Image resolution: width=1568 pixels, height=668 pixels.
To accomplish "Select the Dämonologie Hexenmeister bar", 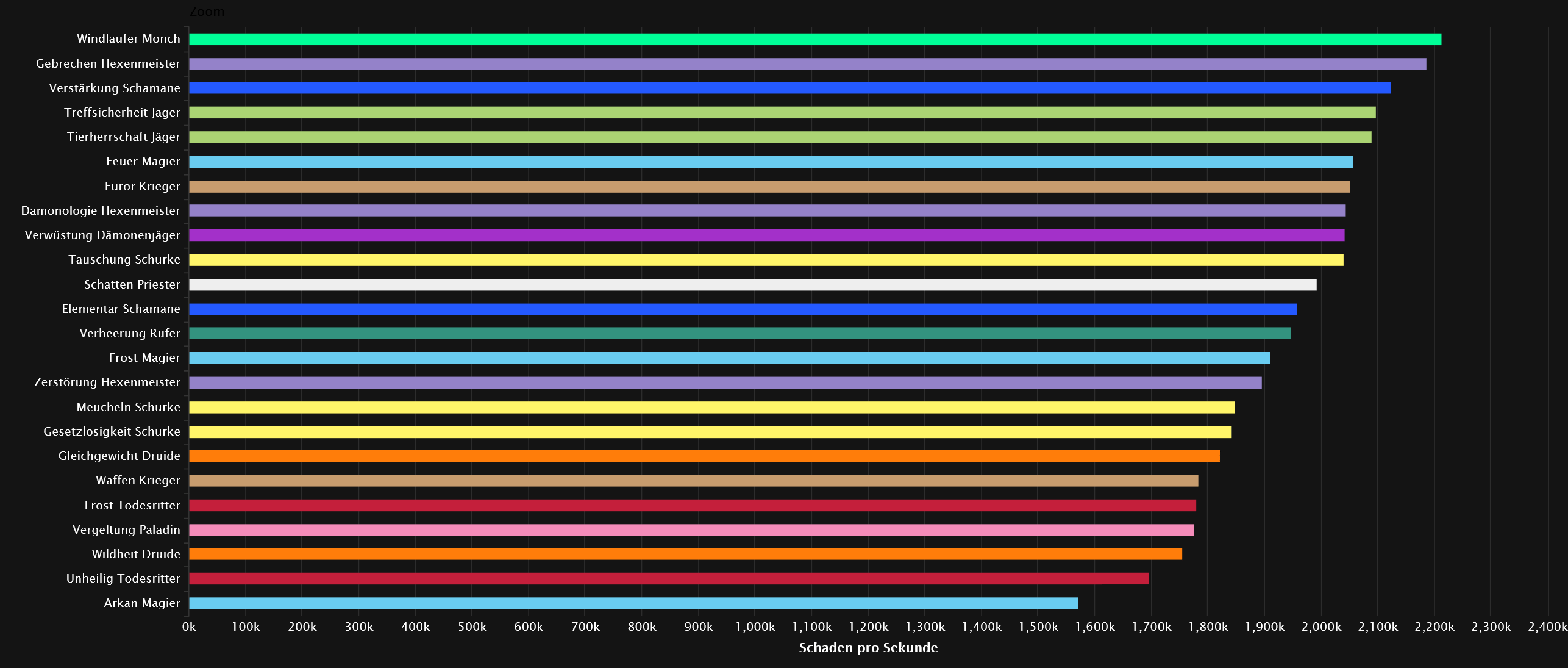I will click(768, 210).
